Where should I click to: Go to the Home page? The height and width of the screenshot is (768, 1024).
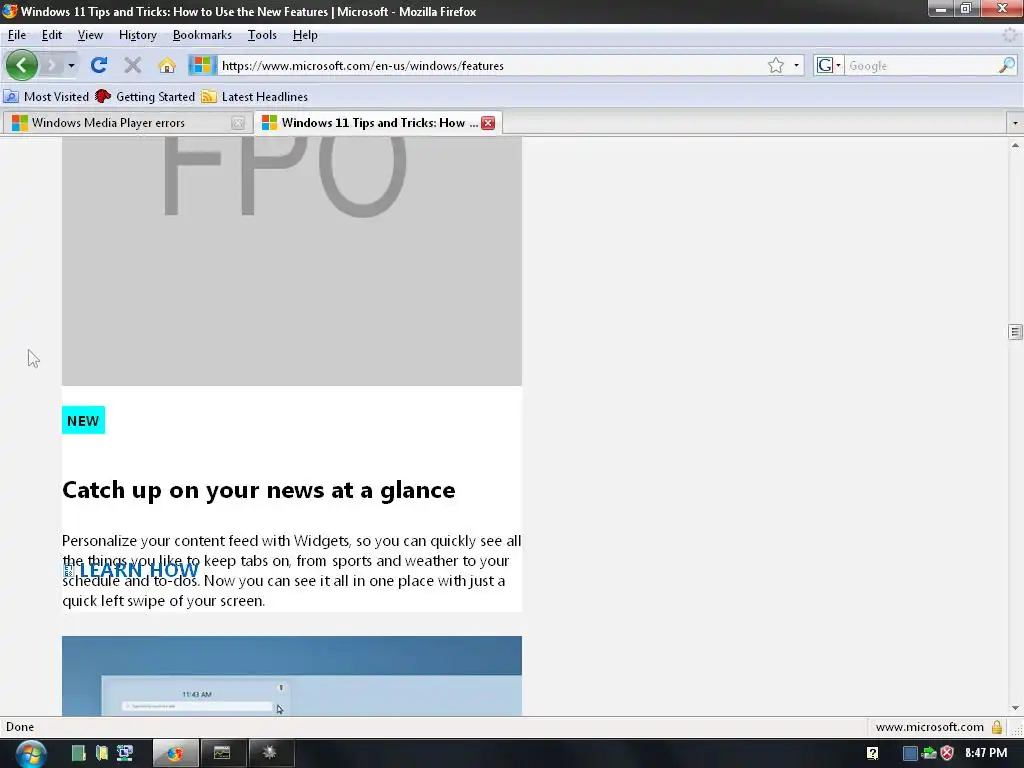point(167,65)
